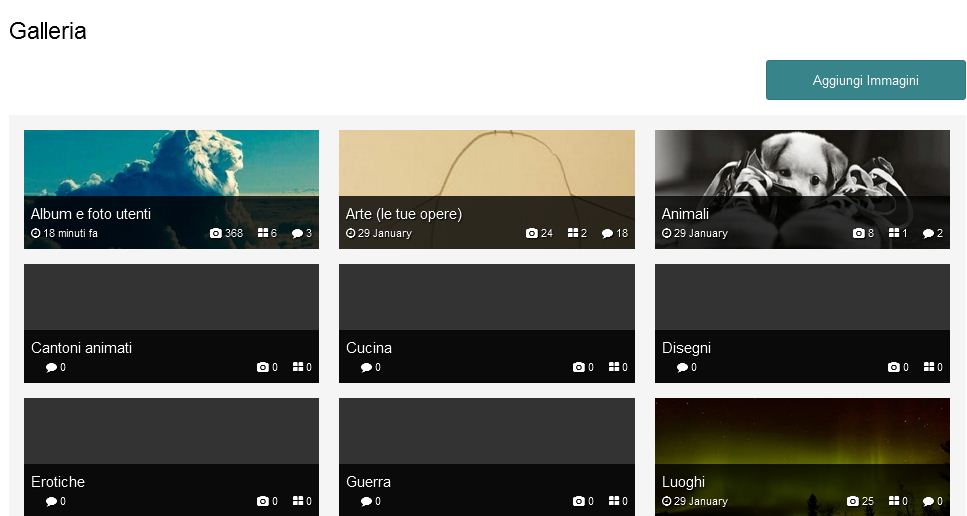The height and width of the screenshot is (516, 967).
Task: Open the Animali category link
Action: point(685,214)
